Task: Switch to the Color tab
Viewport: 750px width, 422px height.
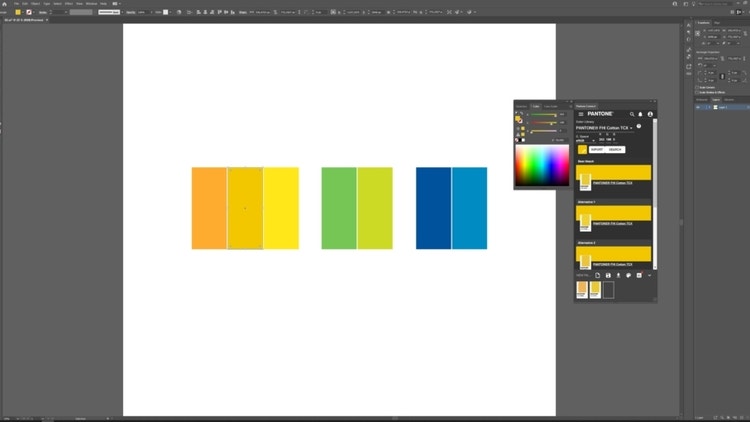Action: tap(536, 106)
